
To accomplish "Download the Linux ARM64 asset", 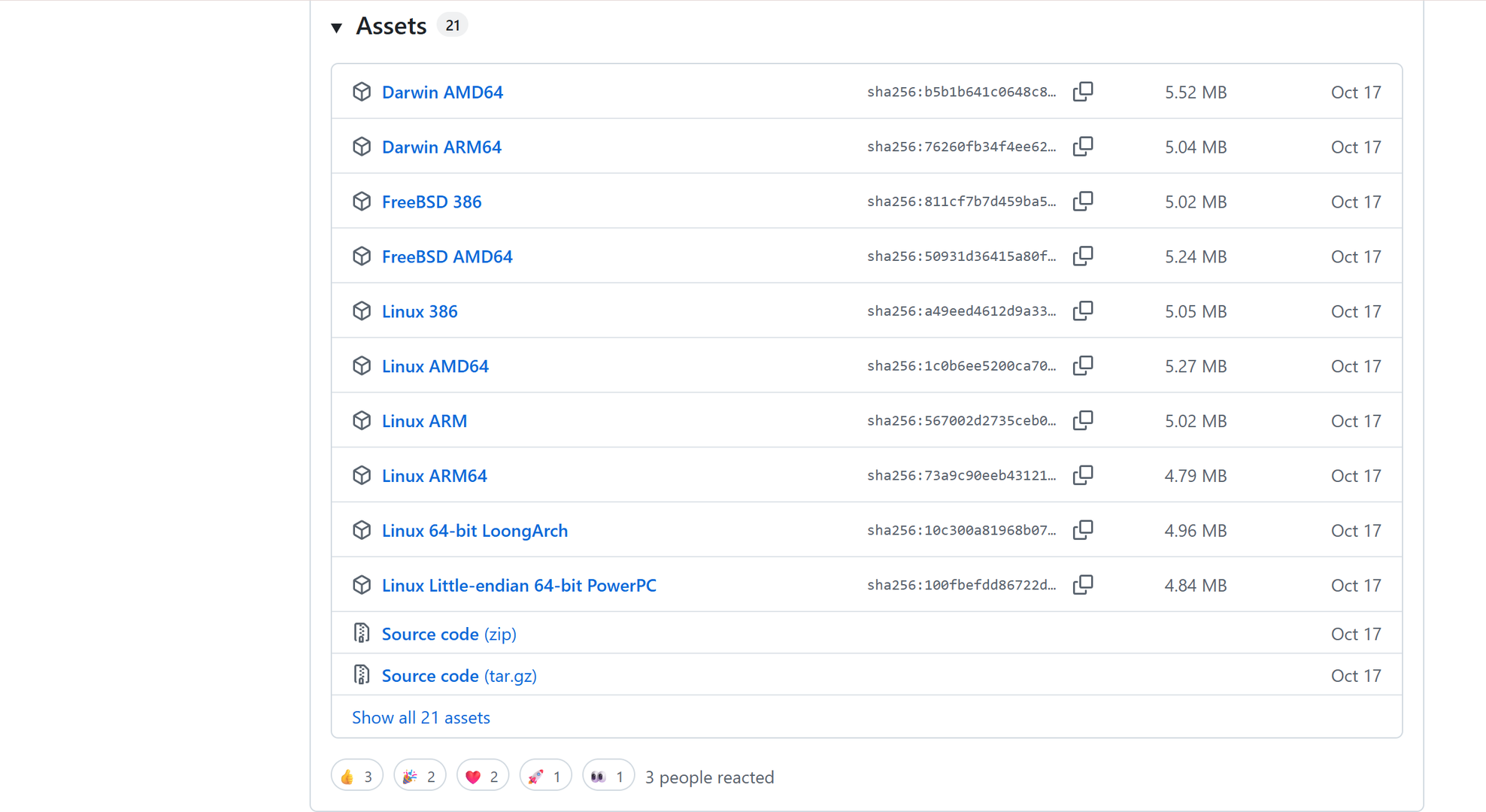I will (x=434, y=476).
